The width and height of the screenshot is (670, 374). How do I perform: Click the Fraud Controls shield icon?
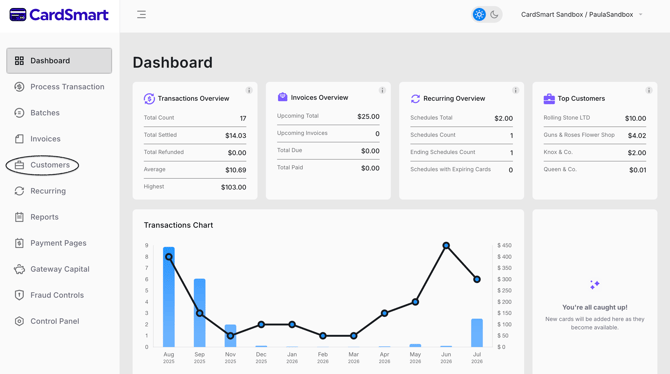(x=19, y=295)
